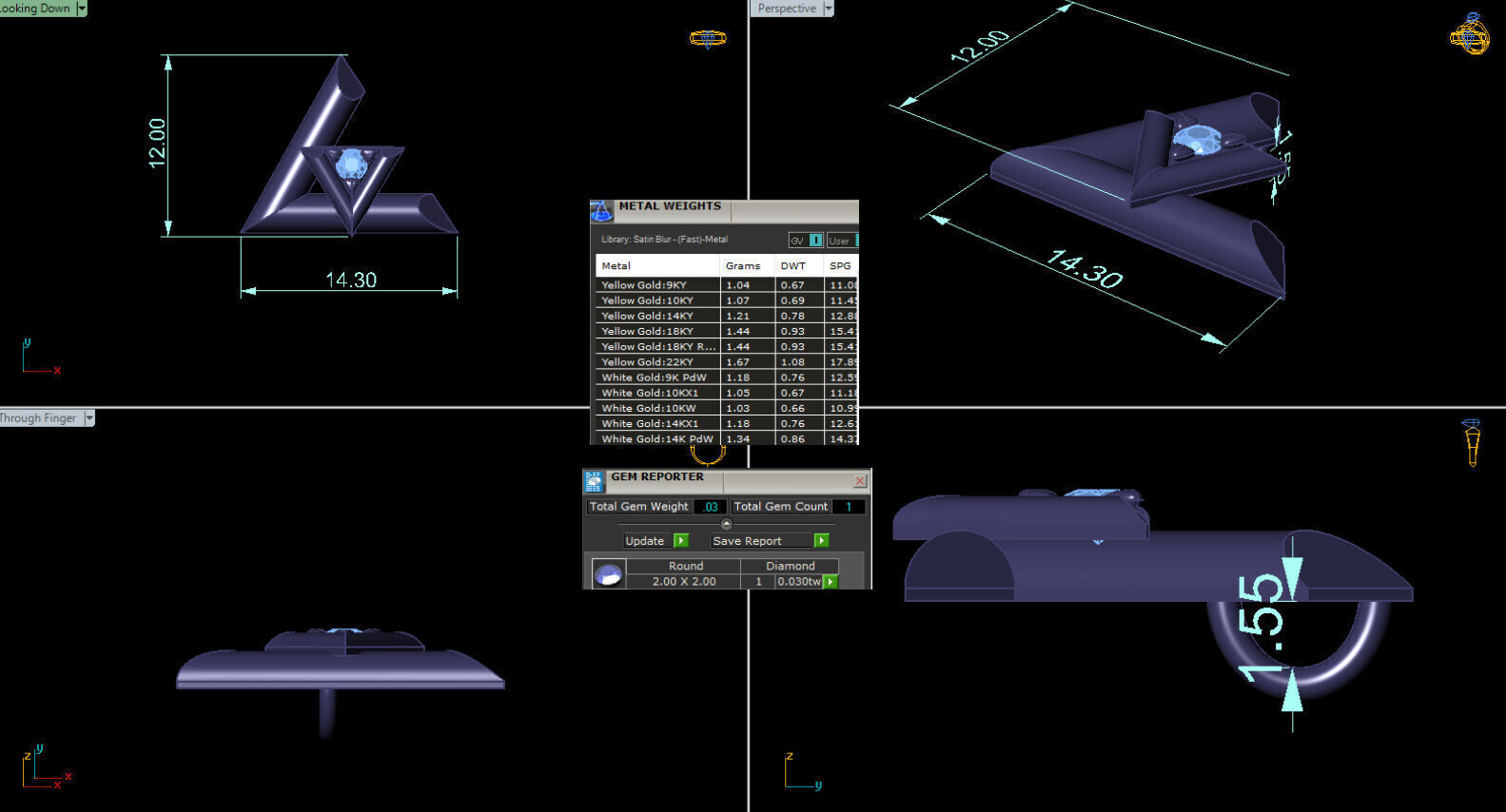Click the ring perspective-view icon at top right
This screenshot has height=812, width=1506.
(x=1469, y=34)
